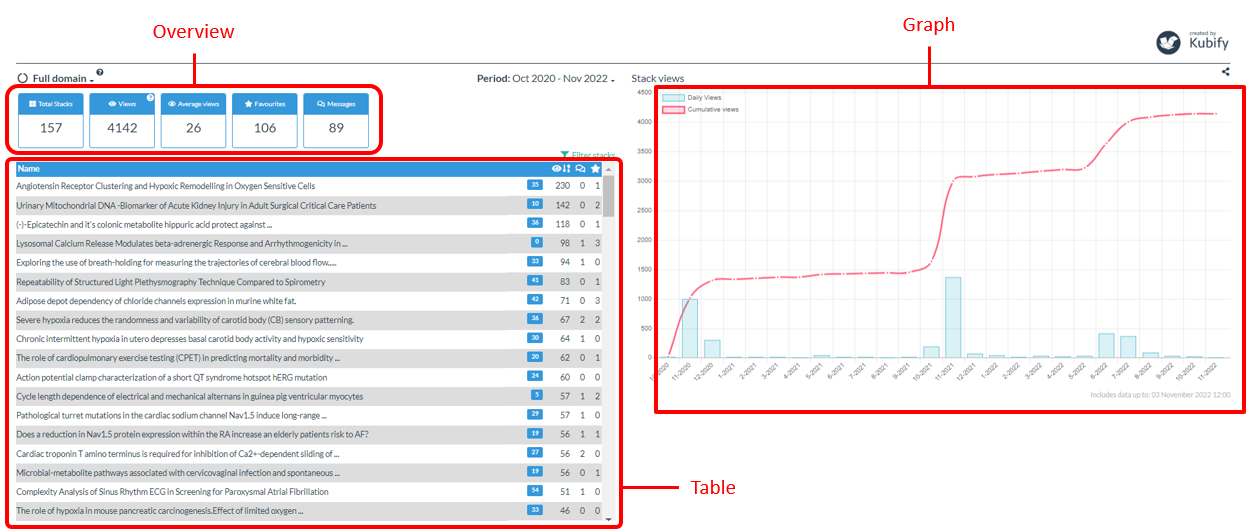This screenshot has height=532, width=1256.
Task: Click the refresh circle icon beside Full domain
Action: pyautogui.click(x=23, y=78)
